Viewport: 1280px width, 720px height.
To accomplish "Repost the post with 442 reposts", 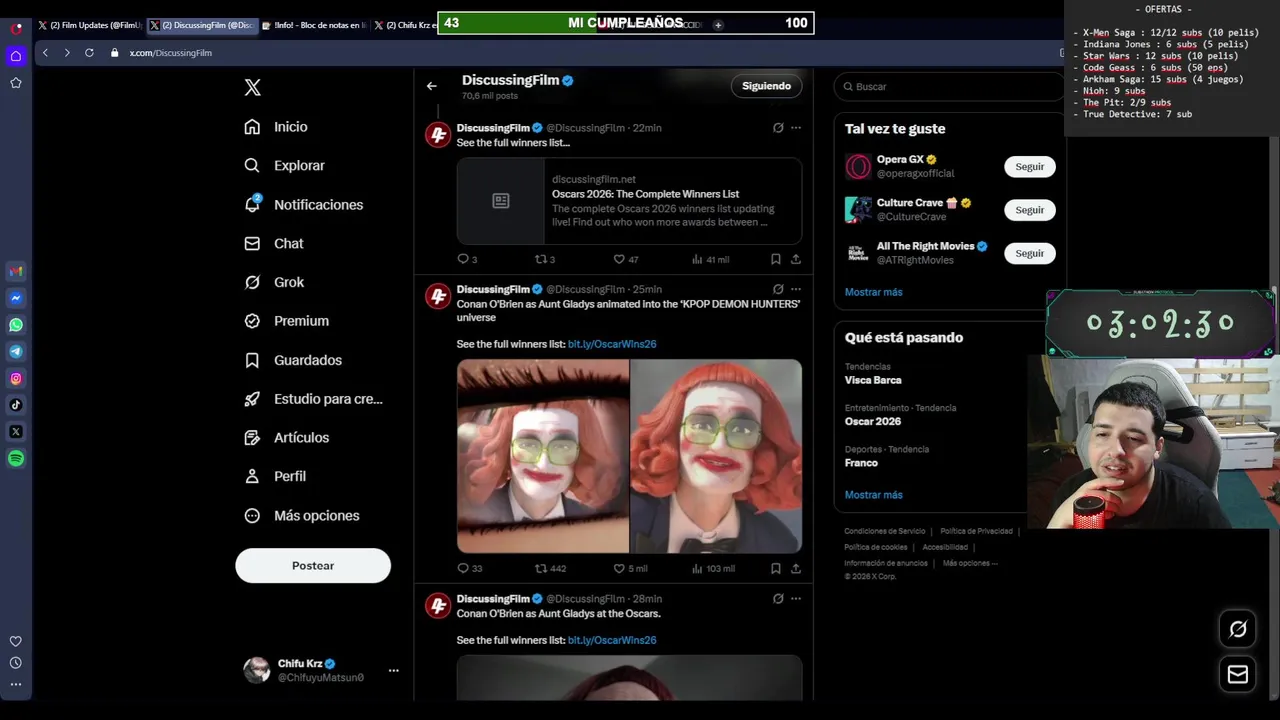I will coord(541,568).
